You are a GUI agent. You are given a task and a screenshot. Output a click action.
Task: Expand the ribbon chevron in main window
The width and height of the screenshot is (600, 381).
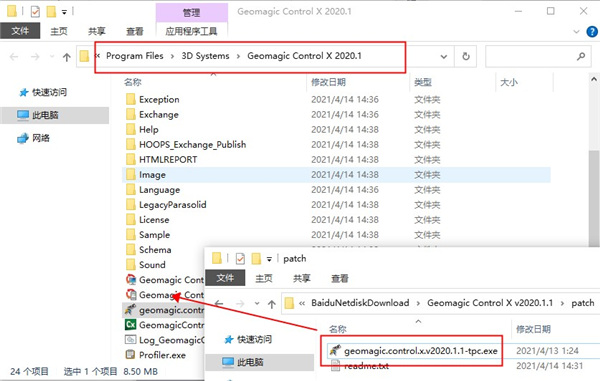(576, 32)
